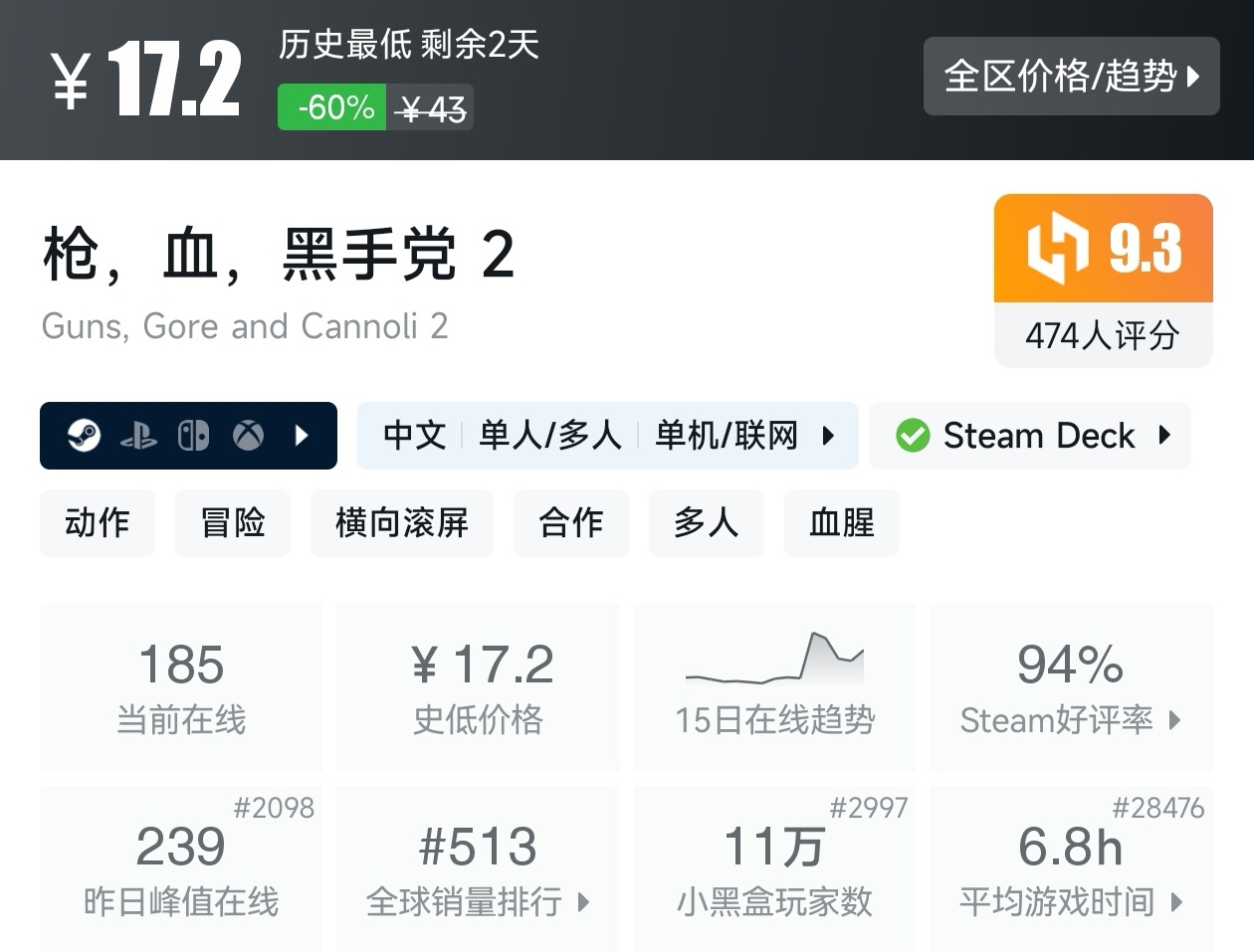Expand Steam Deck compatibility details
Image resolution: width=1254 pixels, height=952 pixels.
[1163, 435]
